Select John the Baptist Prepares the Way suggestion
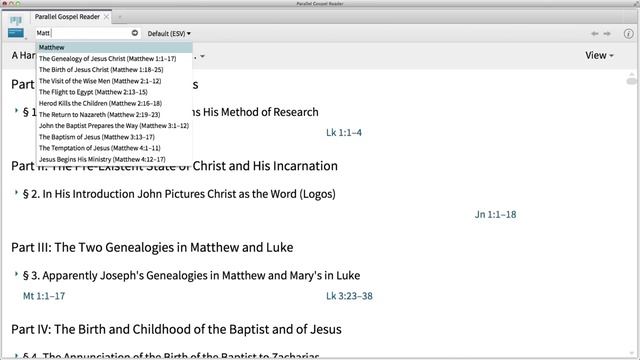The height and width of the screenshot is (360, 640). coord(114,126)
